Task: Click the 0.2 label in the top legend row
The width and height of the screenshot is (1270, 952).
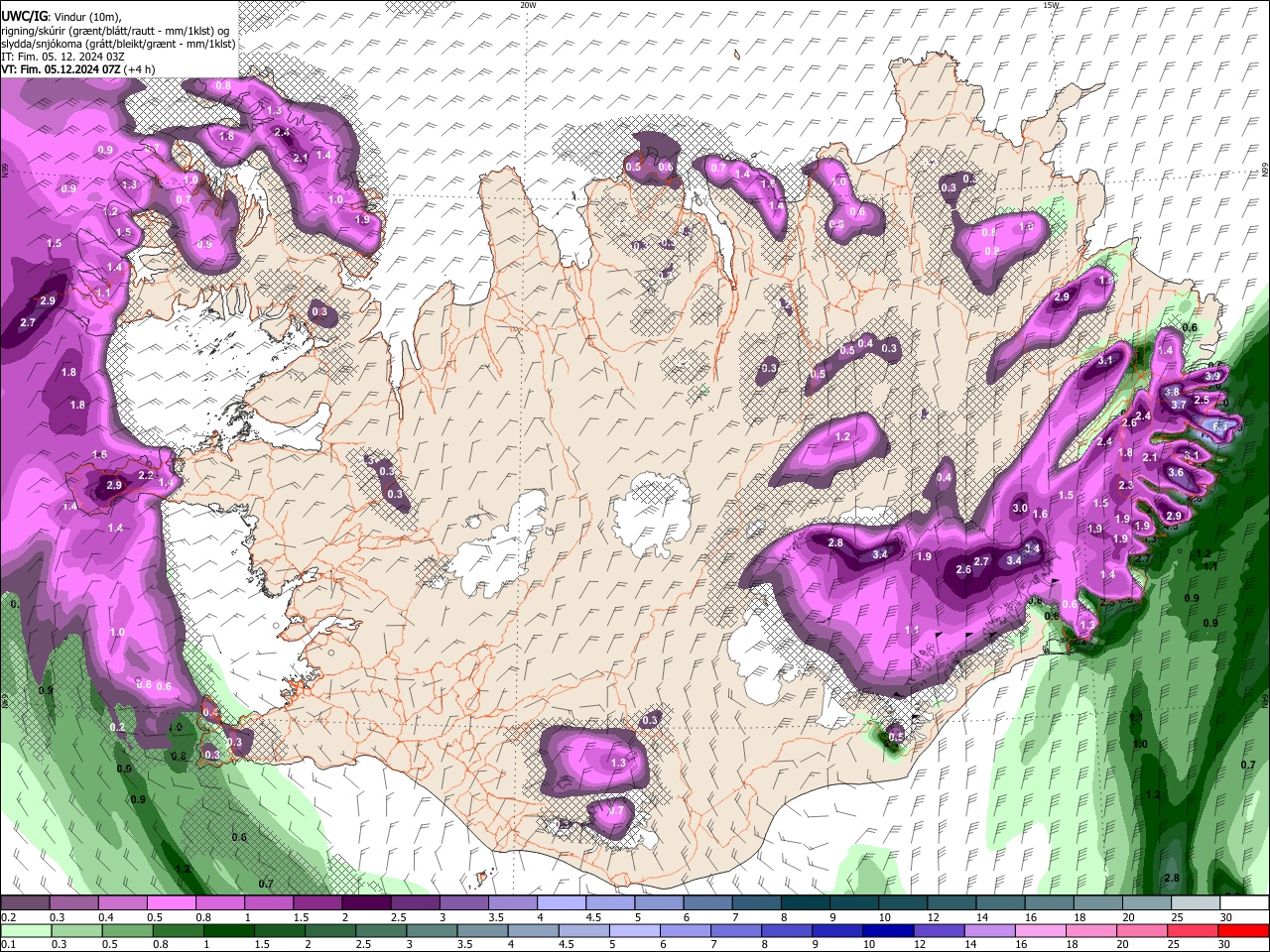Action: [9, 917]
